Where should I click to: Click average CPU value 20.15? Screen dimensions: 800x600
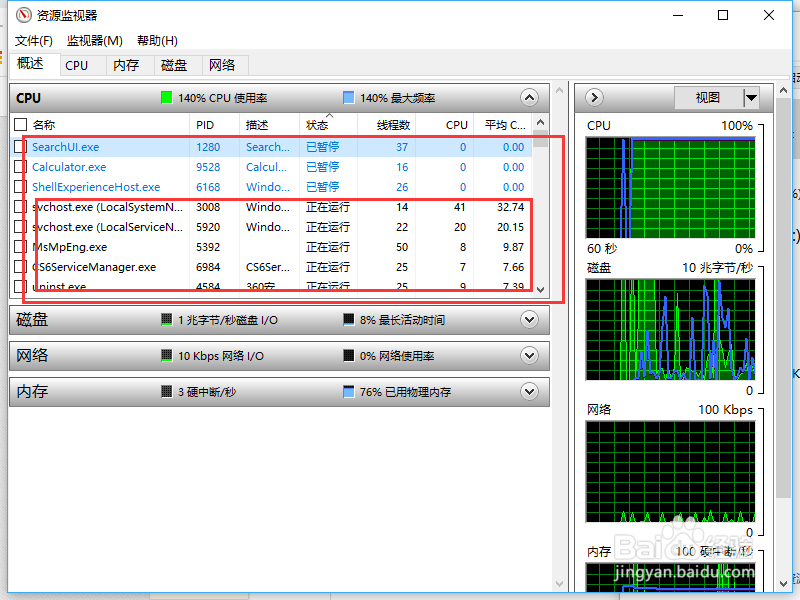pos(510,227)
